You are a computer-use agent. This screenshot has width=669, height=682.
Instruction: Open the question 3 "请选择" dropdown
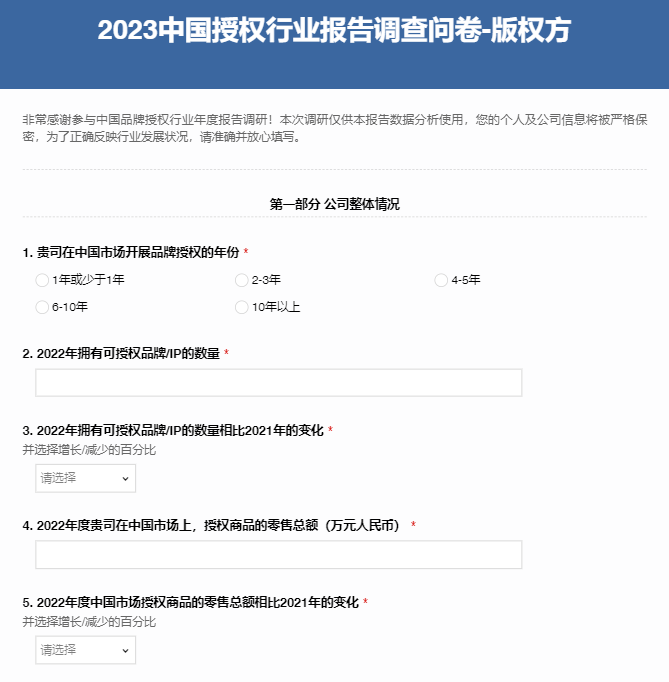(85, 478)
